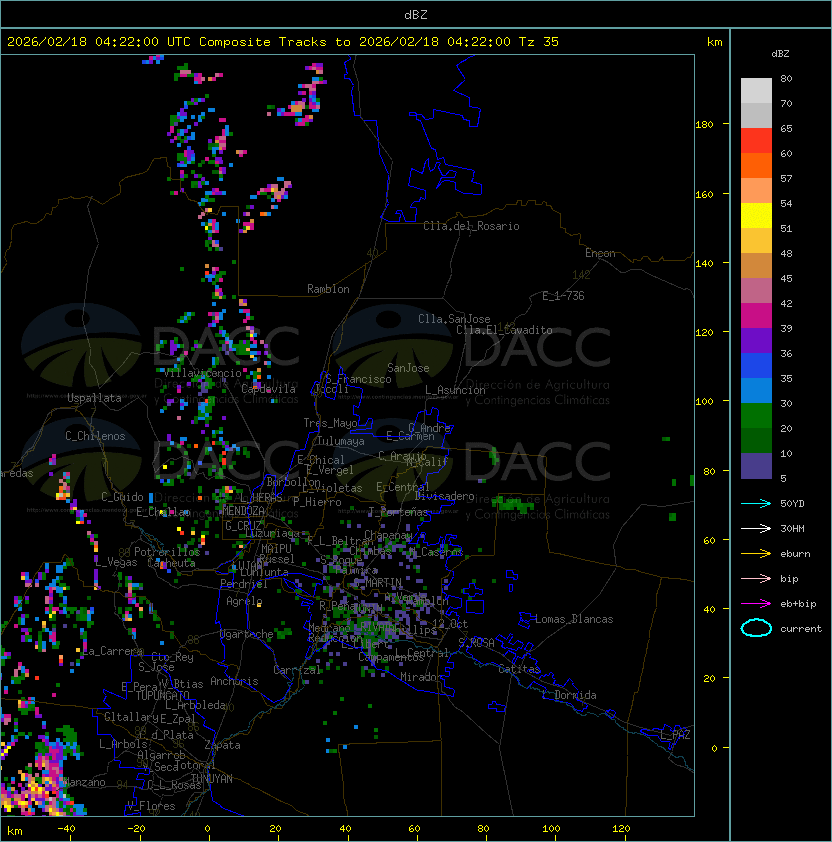Viewport: 832px width, 842px height.
Task: Click the 'Uspallata' map label
Action: pyautogui.click(x=94, y=398)
